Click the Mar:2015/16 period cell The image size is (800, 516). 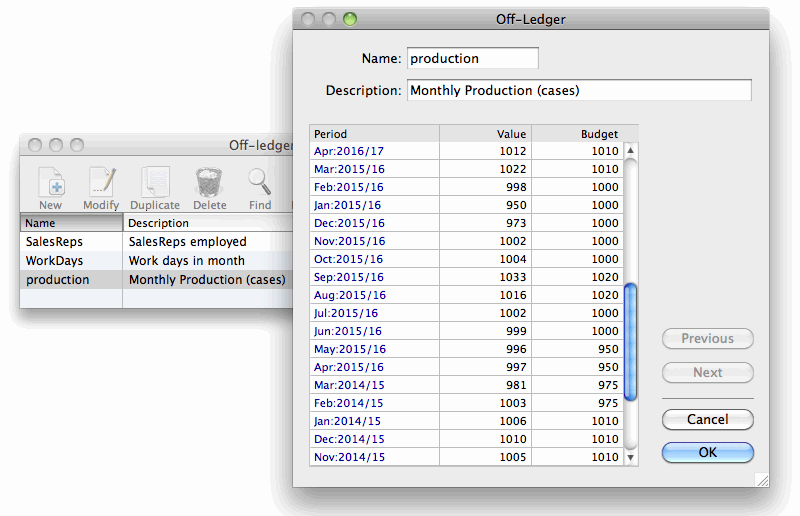(x=374, y=169)
